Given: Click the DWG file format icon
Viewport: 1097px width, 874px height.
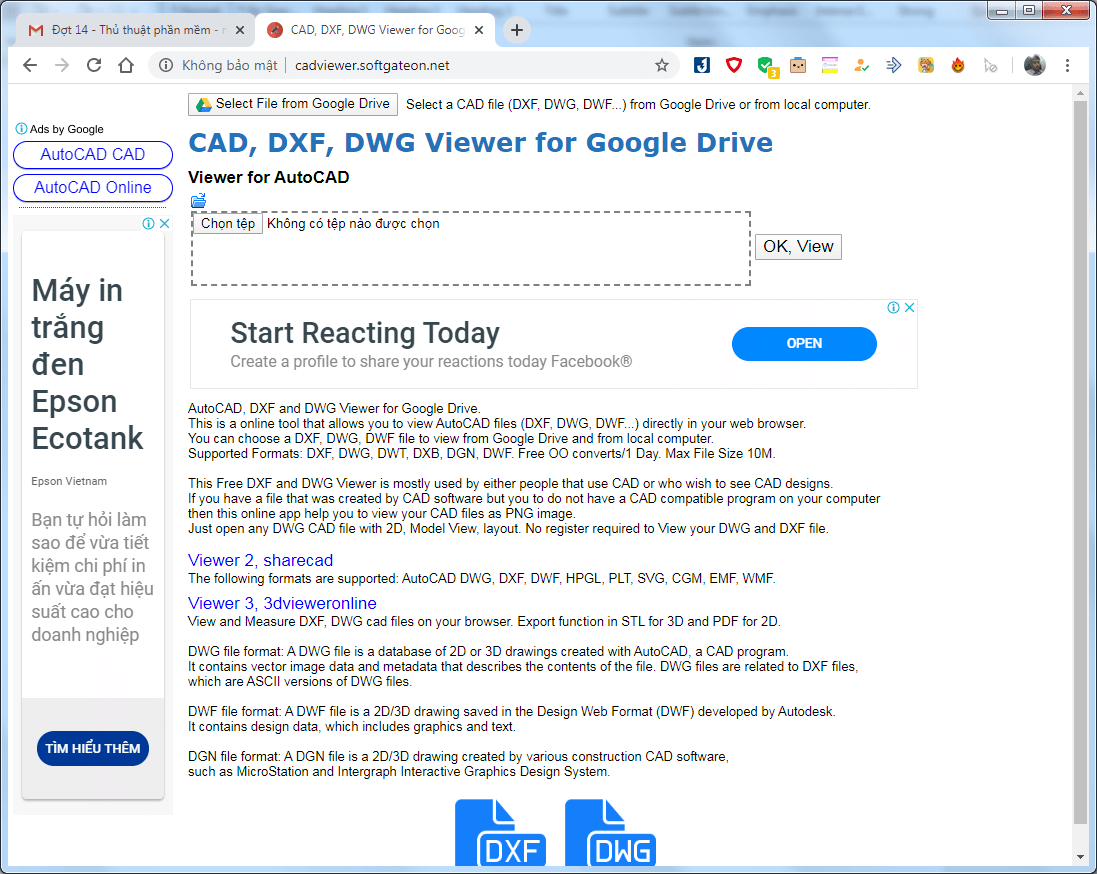Looking at the screenshot, I should pyautogui.click(x=610, y=833).
